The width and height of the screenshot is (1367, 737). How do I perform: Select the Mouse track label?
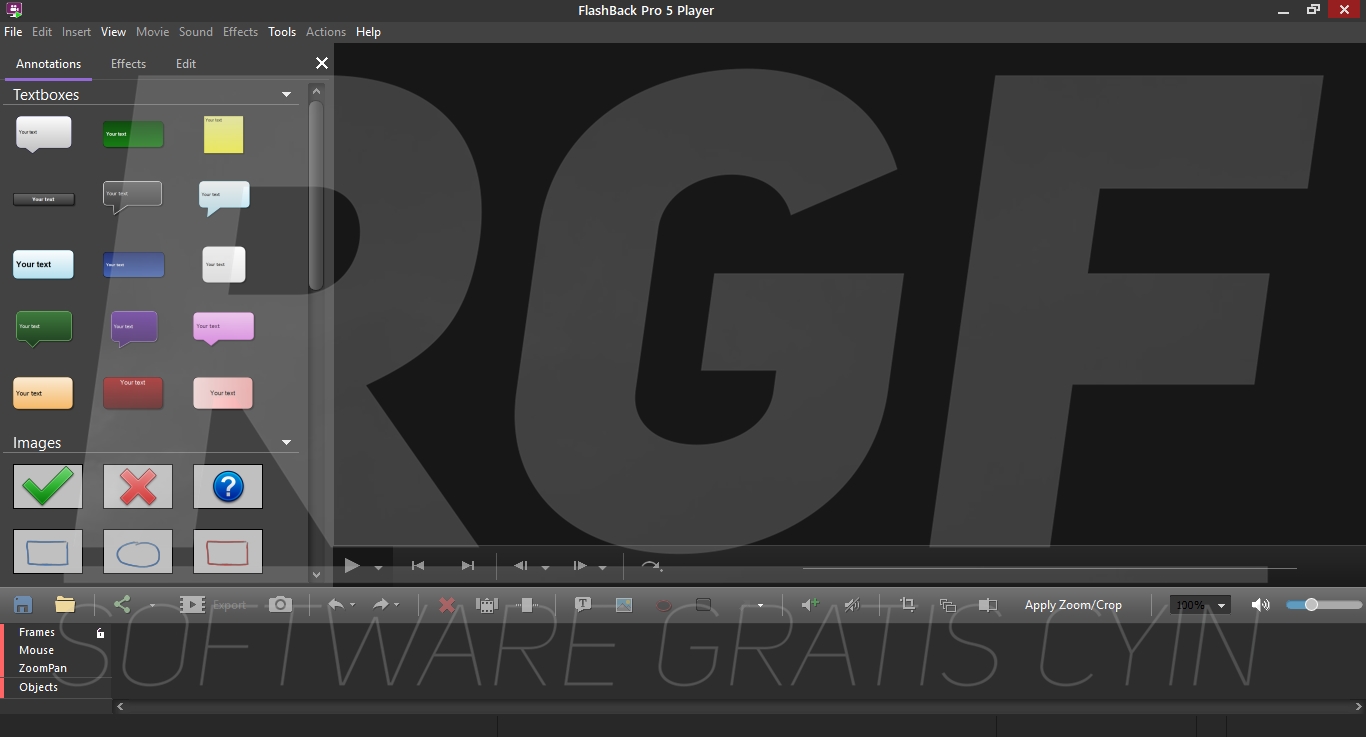37,650
